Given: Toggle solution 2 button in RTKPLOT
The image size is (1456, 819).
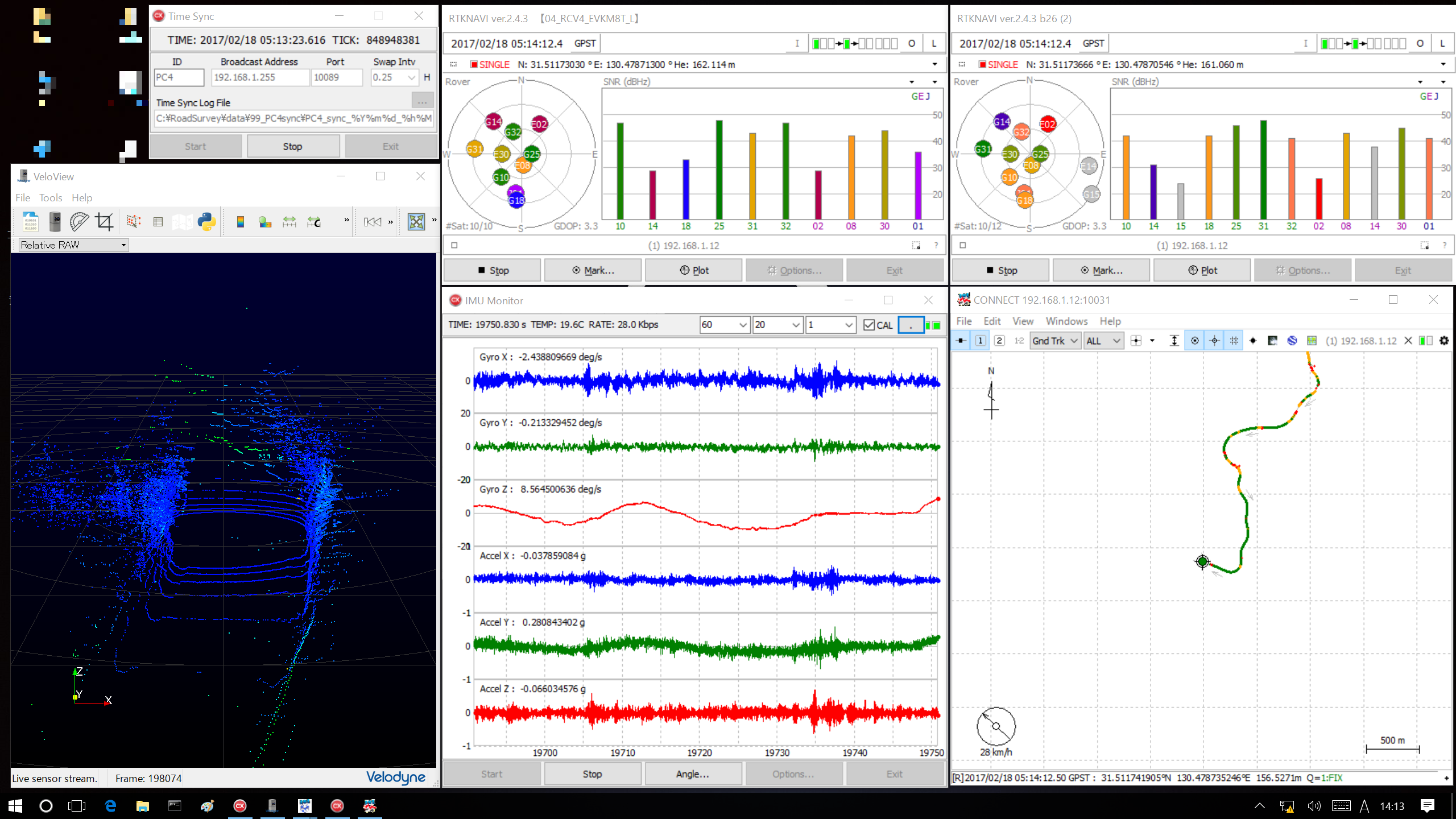Looking at the screenshot, I should tap(999, 341).
